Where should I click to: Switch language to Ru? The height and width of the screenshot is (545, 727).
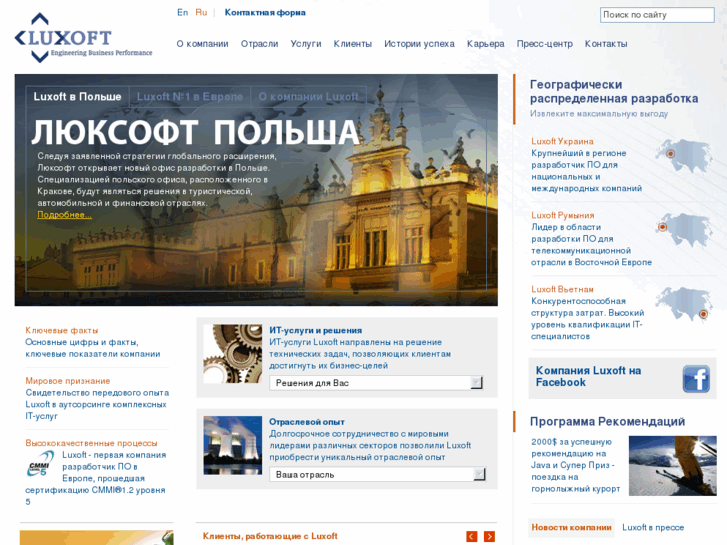click(x=201, y=13)
